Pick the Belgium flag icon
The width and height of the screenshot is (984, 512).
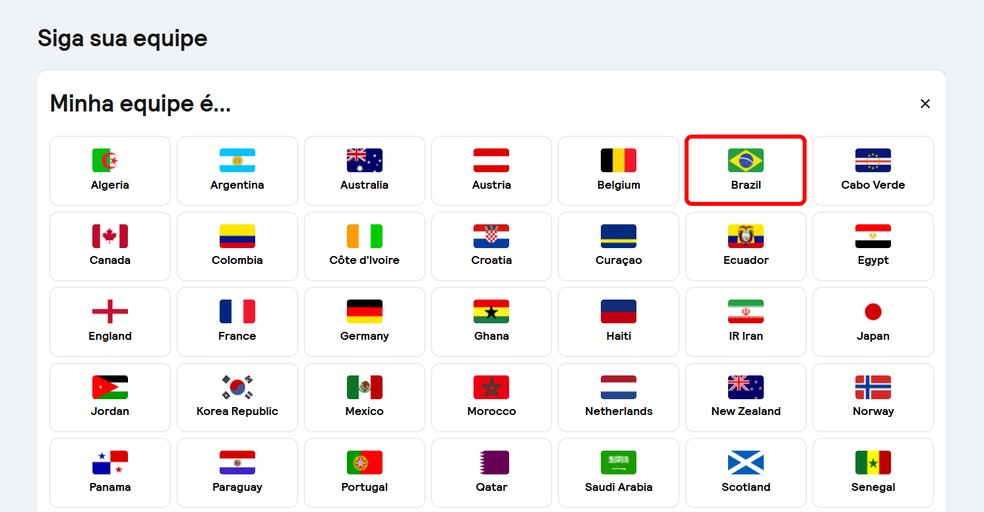619,161
